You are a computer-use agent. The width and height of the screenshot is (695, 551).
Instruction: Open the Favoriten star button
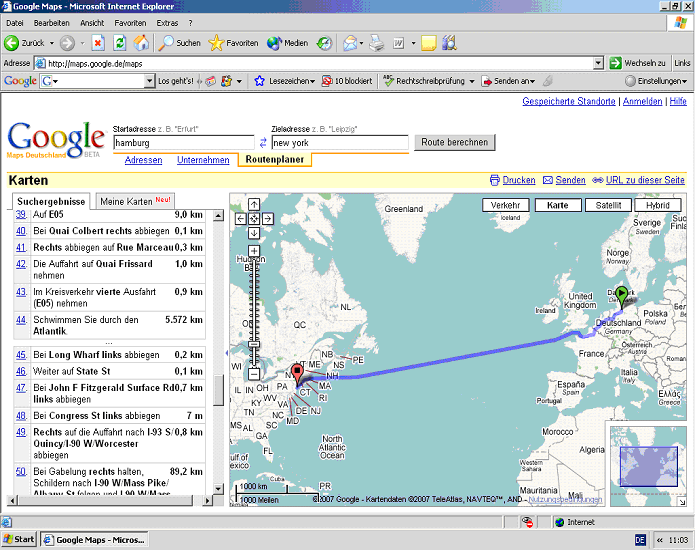[x=234, y=43]
